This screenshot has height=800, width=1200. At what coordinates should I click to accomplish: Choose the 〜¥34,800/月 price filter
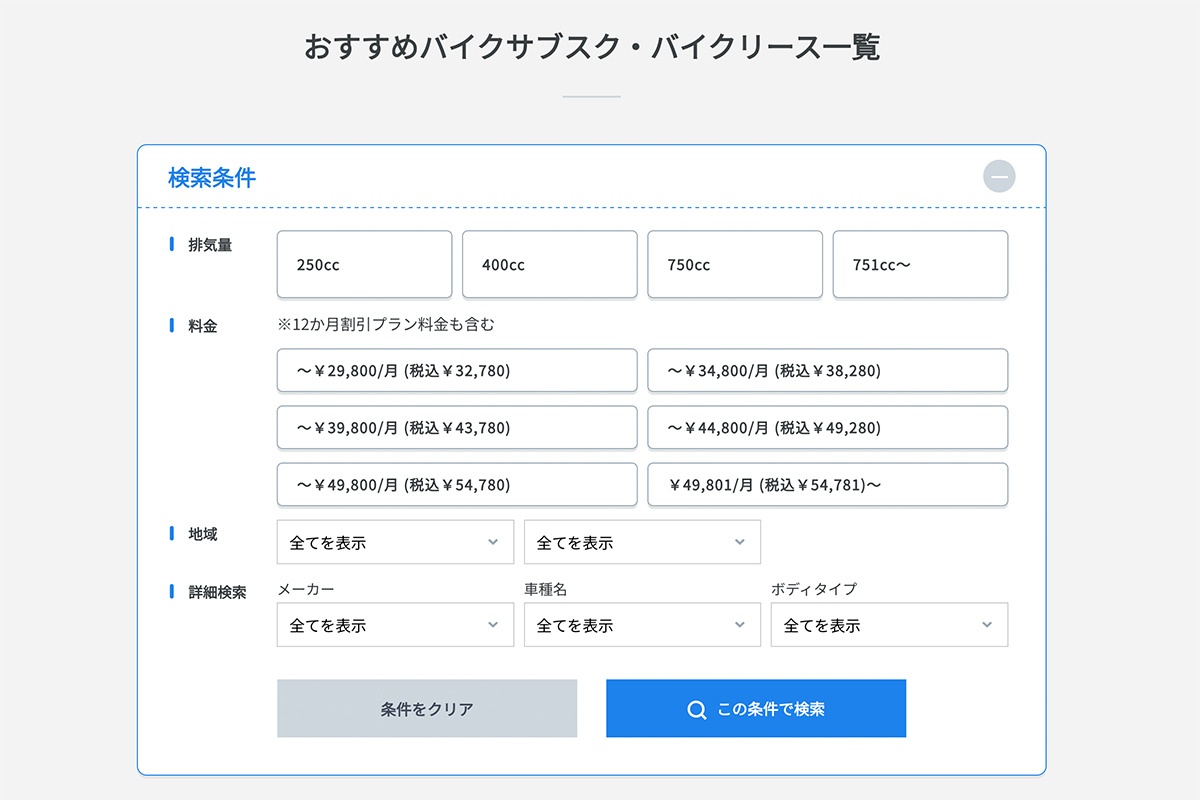click(x=828, y=371)
